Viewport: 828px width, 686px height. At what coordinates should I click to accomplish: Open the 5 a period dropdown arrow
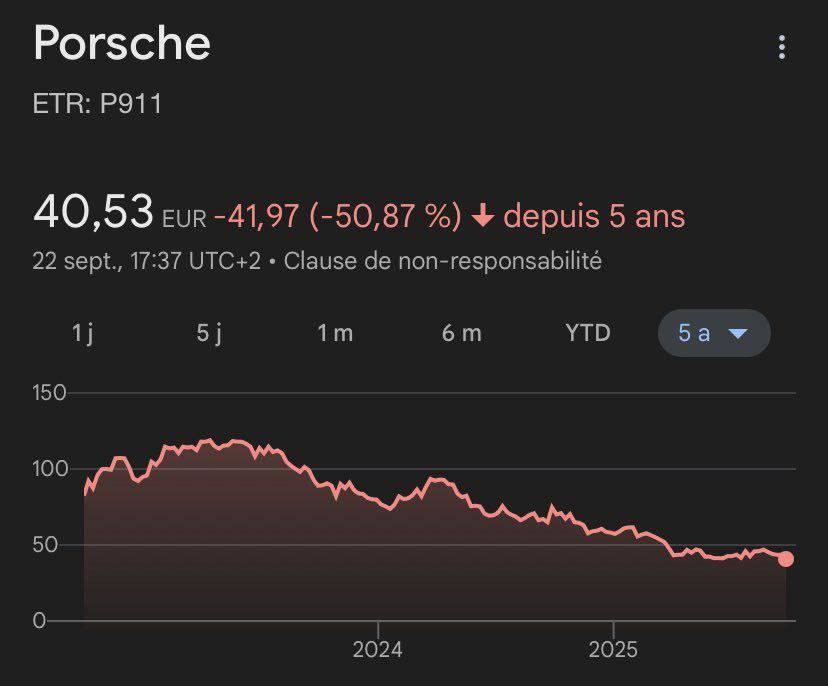(737, 334)
